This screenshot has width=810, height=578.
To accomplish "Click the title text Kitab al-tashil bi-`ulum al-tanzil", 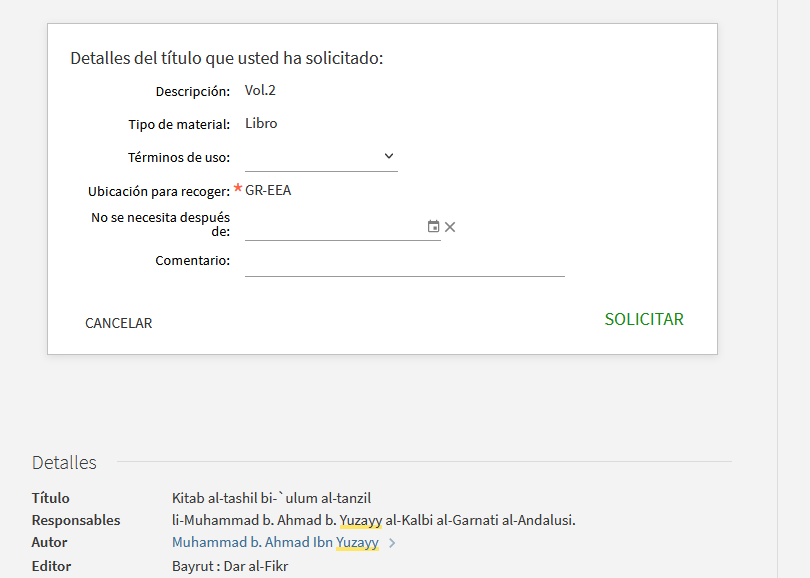I will pyautogui.click(x=271, y=498).
